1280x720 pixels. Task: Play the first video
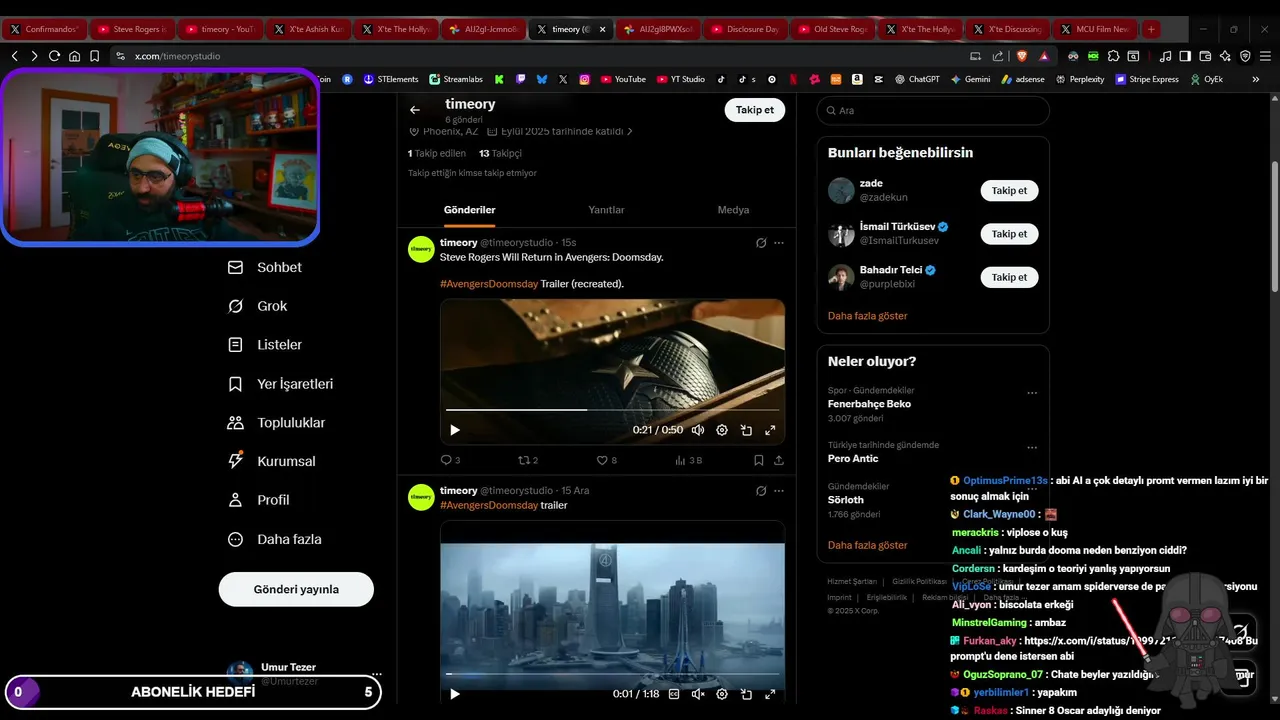coord(455,430)
